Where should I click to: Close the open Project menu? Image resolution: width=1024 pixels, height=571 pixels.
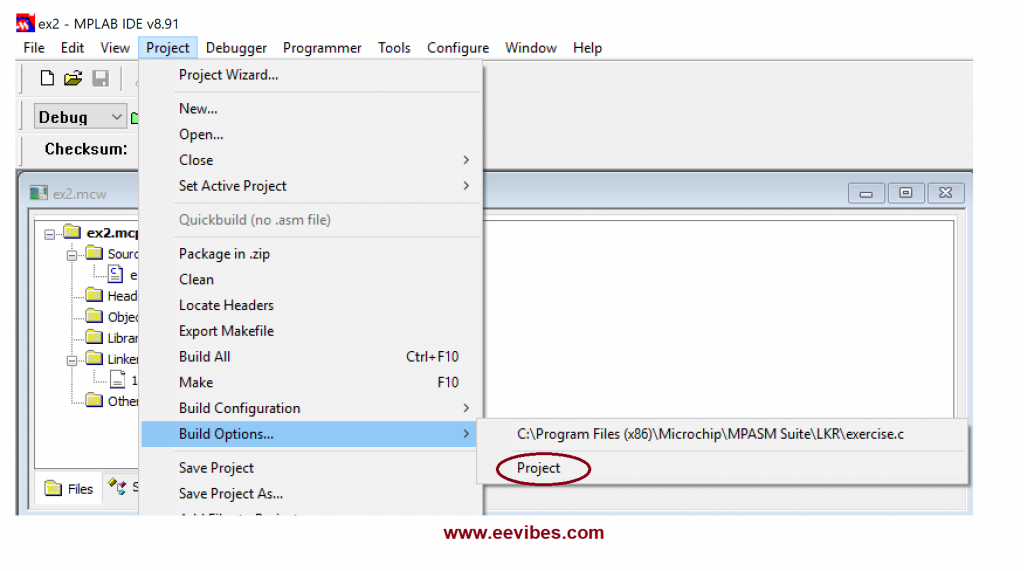coord(168,48)
